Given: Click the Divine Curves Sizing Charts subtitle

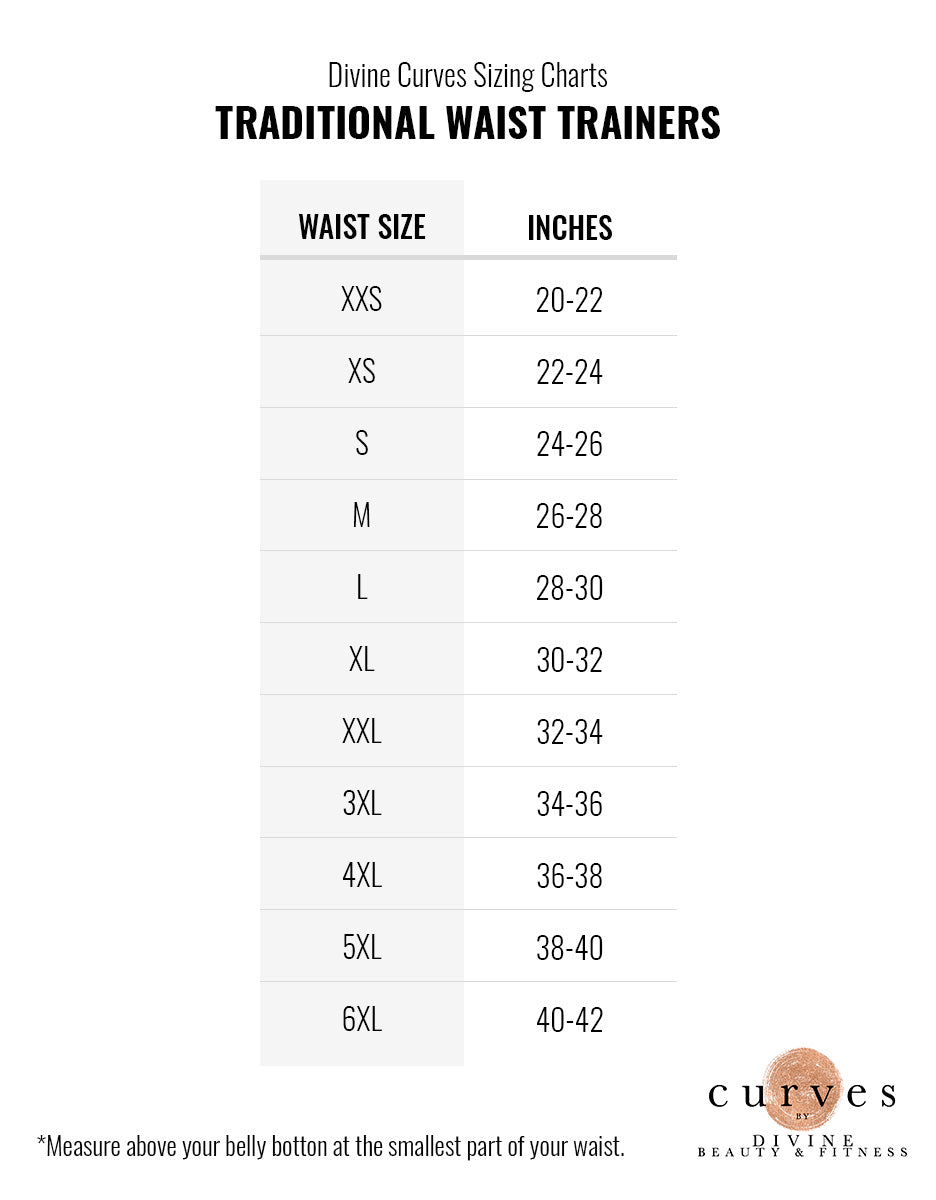Looking at the screenshot, I should 468,75.
